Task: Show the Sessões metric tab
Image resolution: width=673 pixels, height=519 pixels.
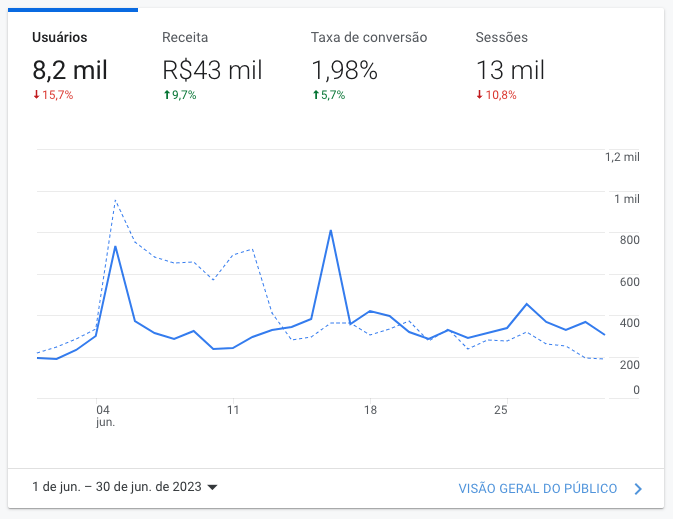Action: 501,38
